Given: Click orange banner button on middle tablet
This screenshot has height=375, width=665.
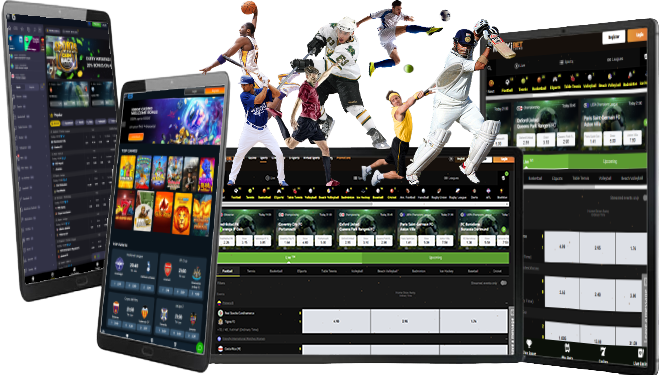Looking at the screenshot, I should click(x=136, y=137).
